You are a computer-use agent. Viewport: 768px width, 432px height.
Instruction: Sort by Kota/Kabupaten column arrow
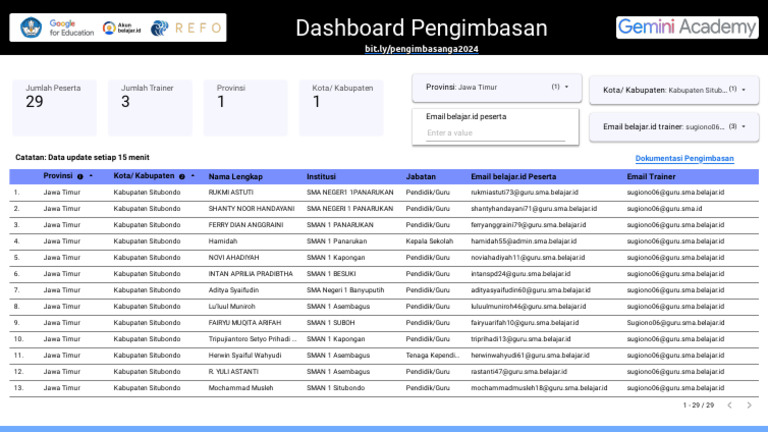[x=192, y=176]
